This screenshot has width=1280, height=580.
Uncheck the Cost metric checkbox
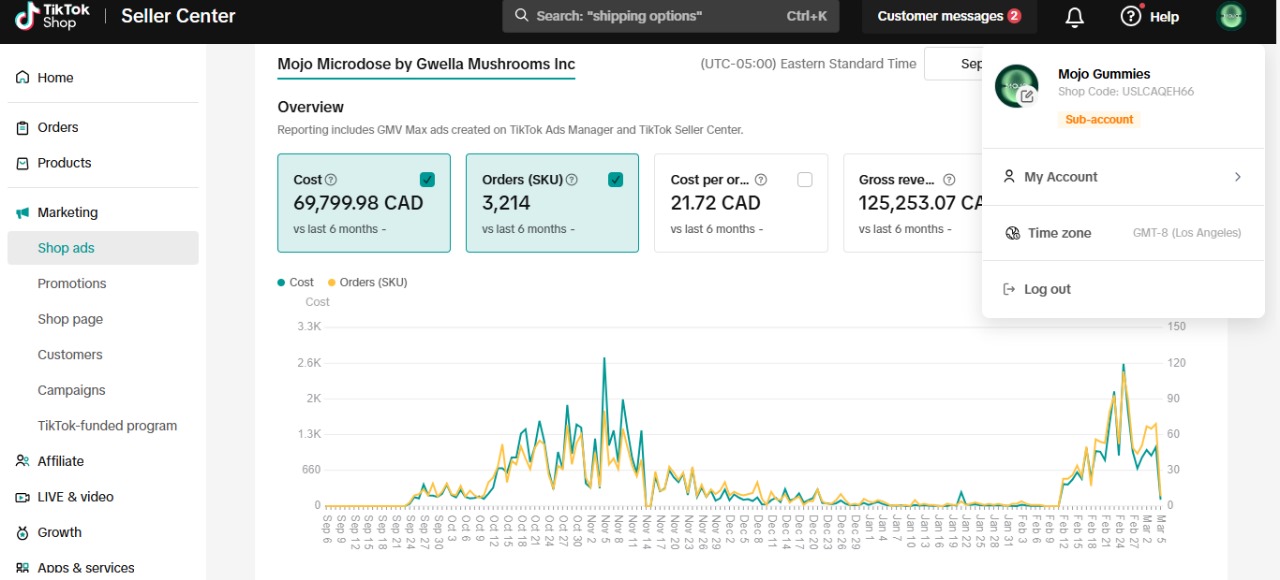pos(427,180)
